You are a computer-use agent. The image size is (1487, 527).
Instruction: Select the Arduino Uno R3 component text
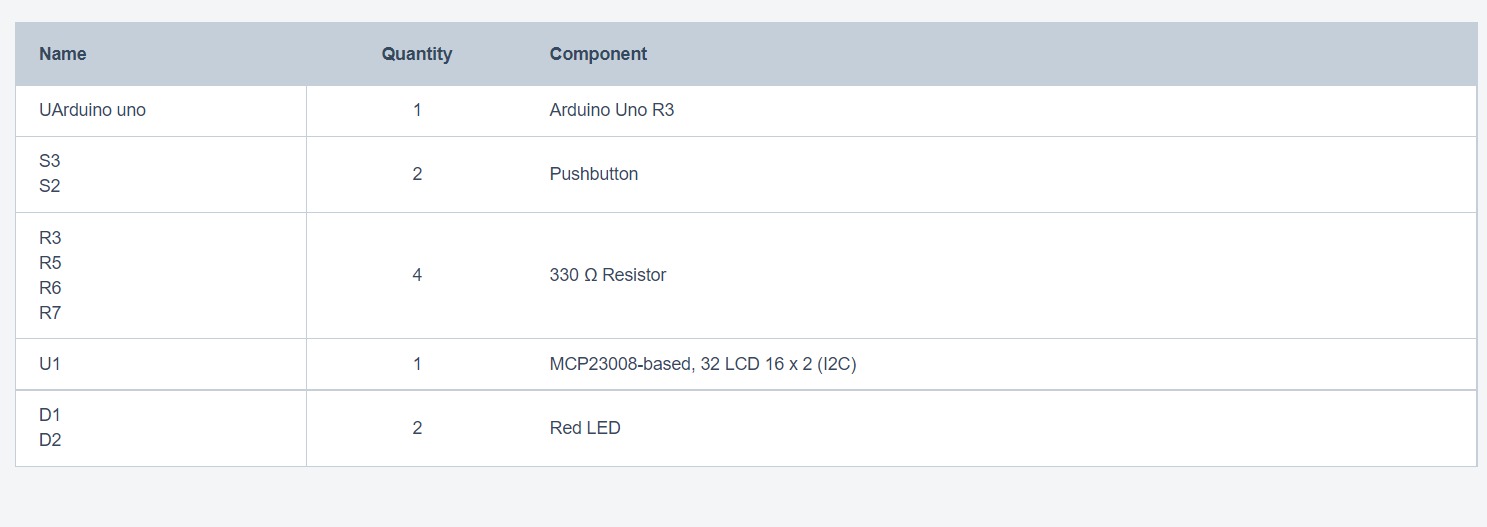tap(612, 110)
